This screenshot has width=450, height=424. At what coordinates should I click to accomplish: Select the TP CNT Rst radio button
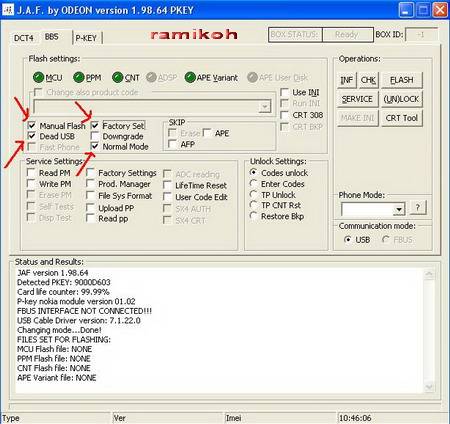coord(253,205)
